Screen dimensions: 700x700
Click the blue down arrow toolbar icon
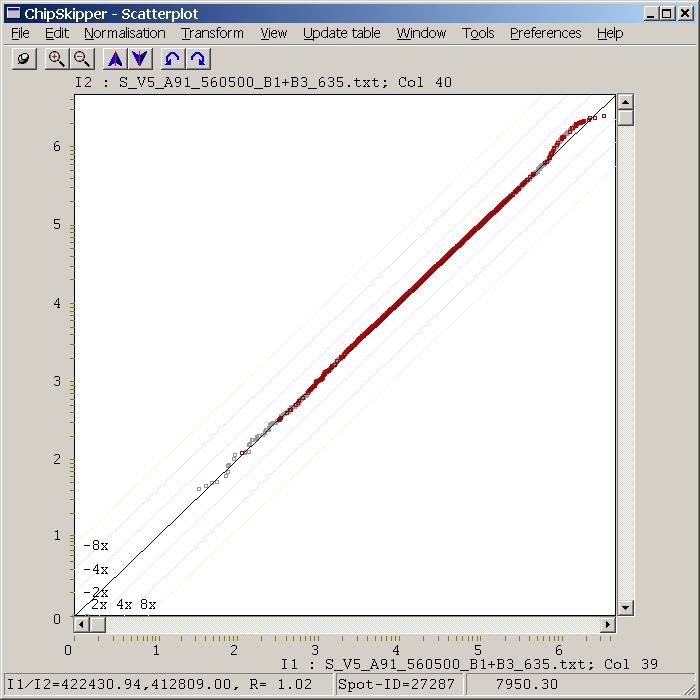coord(140,59)
